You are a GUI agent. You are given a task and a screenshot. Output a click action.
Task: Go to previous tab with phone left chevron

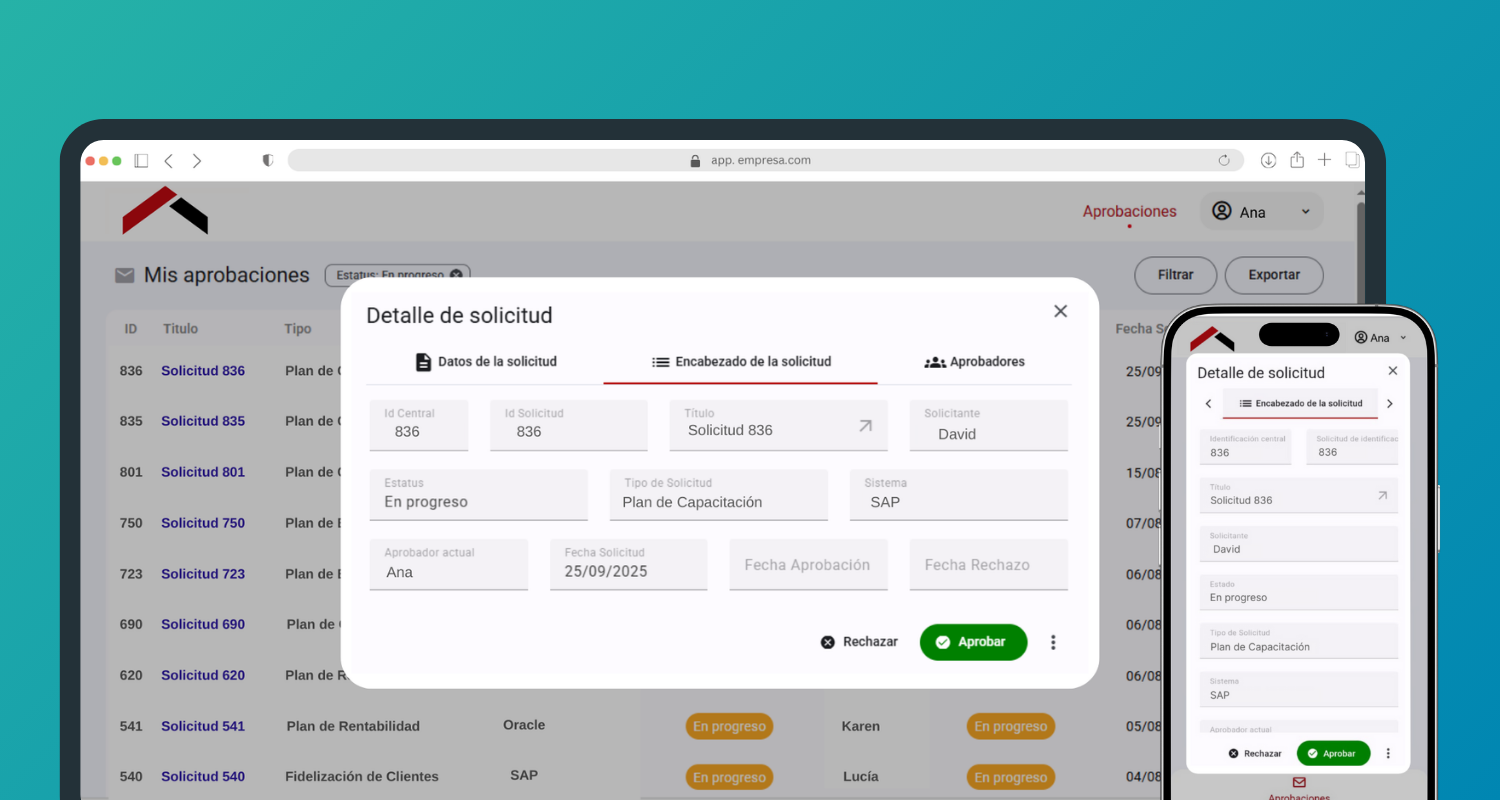[x=1208, y=404]
